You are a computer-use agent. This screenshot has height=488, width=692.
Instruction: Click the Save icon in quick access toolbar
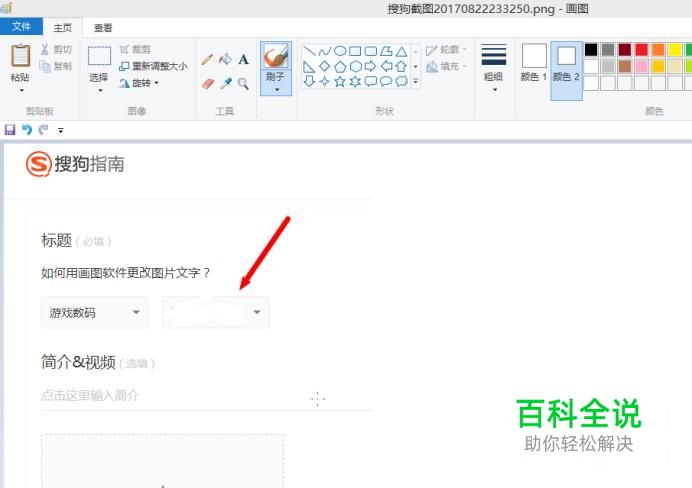point(10,130)
